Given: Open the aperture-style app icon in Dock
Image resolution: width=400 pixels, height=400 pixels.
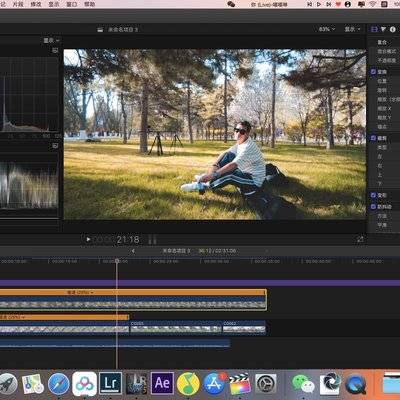Looking at the screenshot, I should 330,384.
